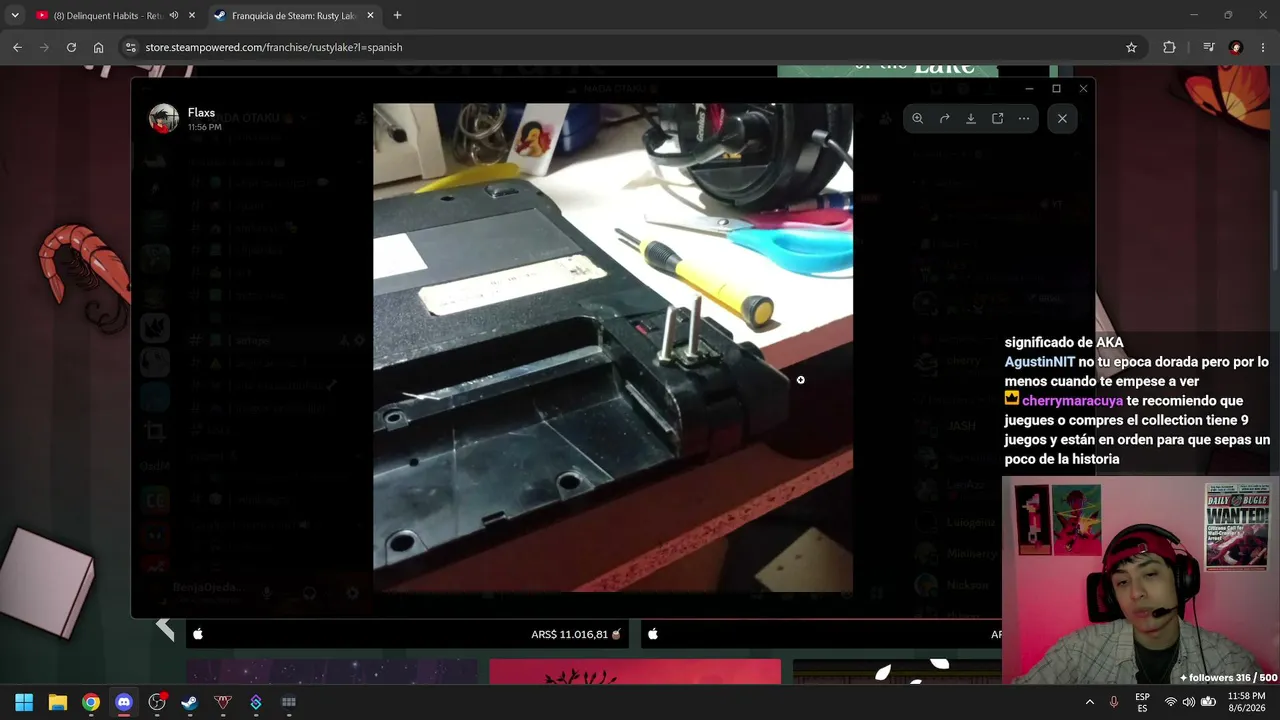Close the Franquicia de Steam tab
The height and width of the screenshot is (720, 1280).
(371, 15)
